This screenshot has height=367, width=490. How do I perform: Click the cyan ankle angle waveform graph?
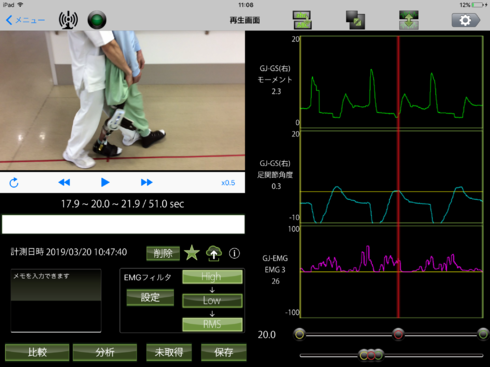pos(391,177)
